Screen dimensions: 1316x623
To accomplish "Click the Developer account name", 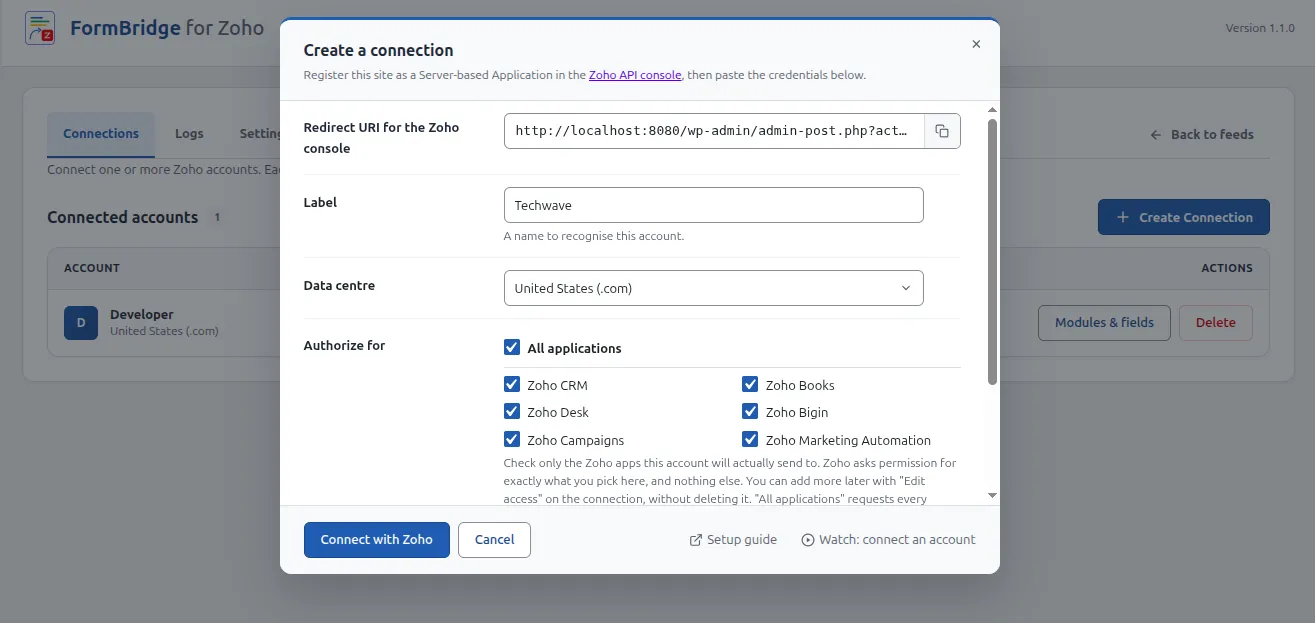I will (142, 314).
